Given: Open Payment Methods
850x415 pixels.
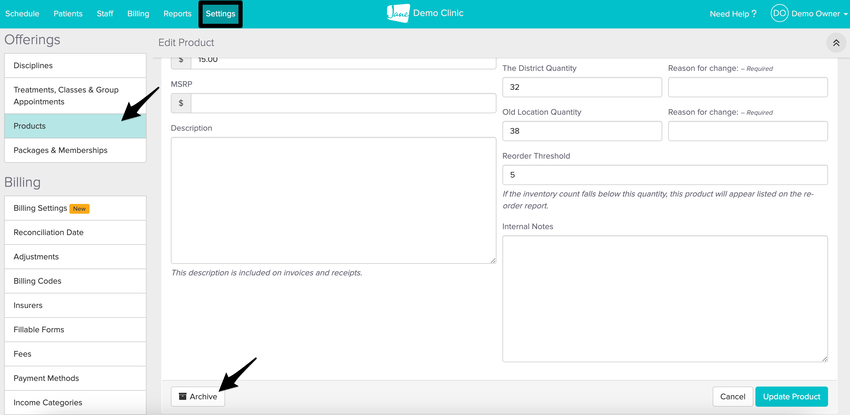Looking at the screenshot, I should click(75, 378).
